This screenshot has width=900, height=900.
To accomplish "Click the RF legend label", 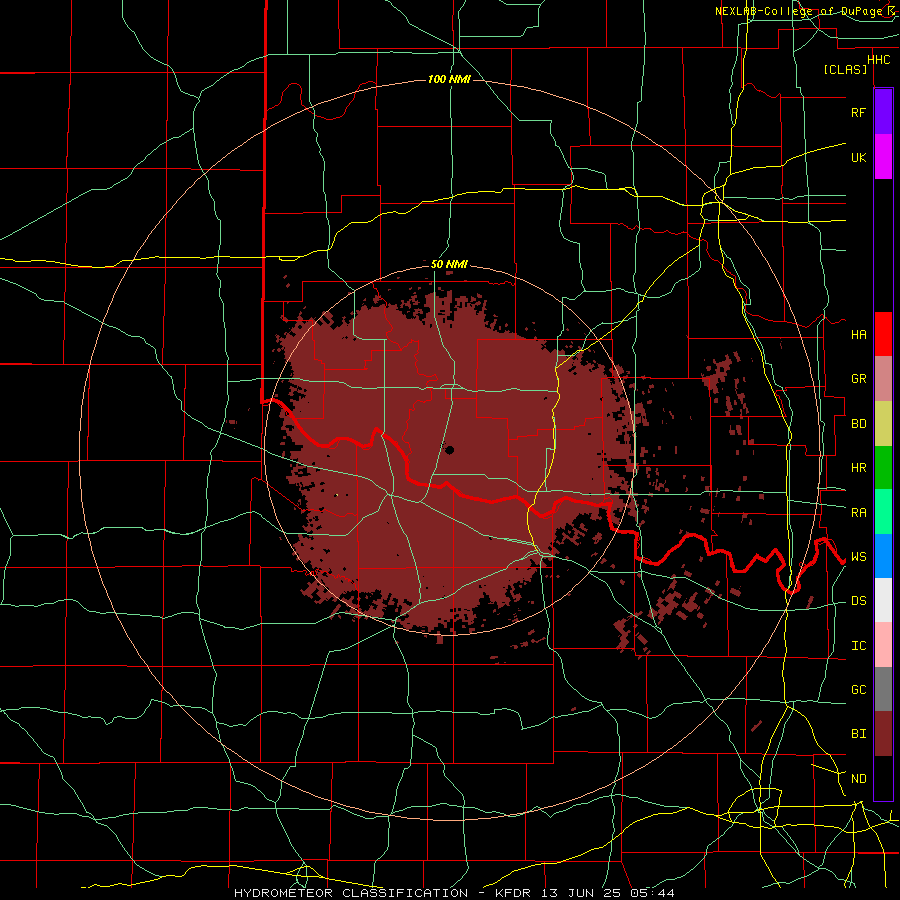I will coord(858,112).
